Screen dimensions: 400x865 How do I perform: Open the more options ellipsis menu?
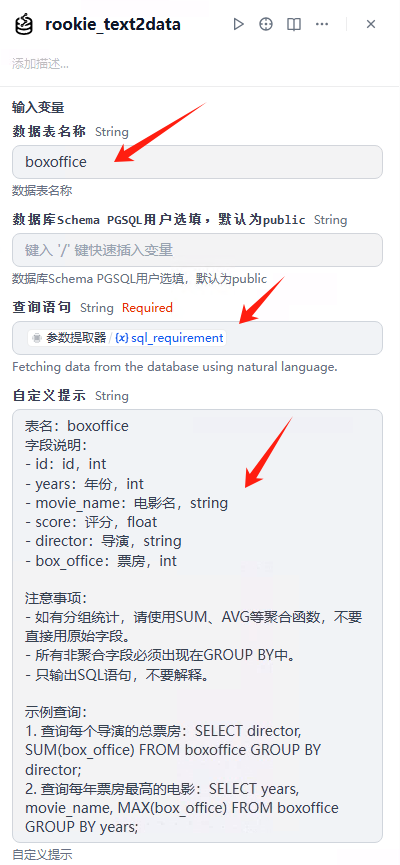(322, 24)
